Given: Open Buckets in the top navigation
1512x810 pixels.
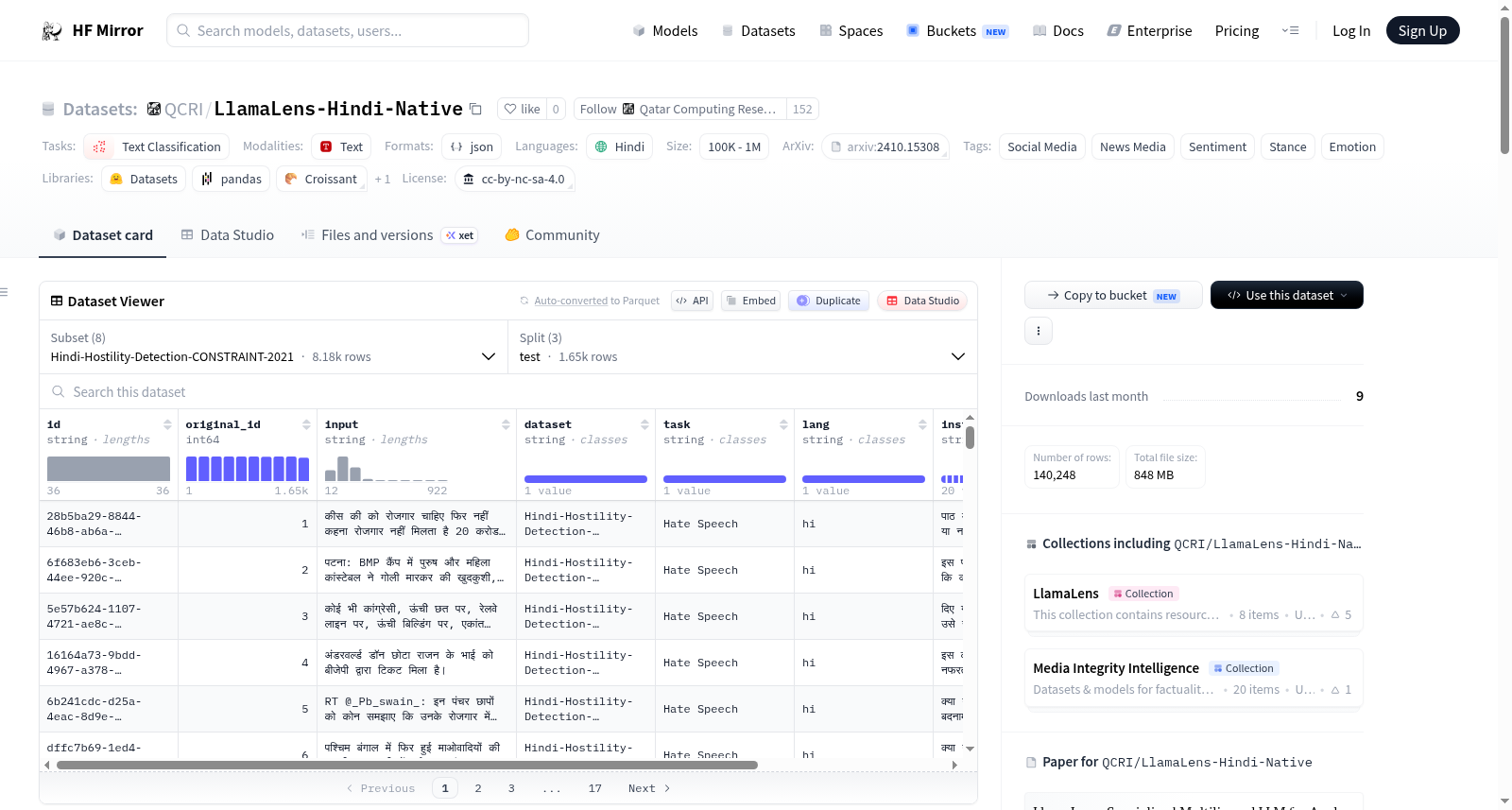Looking at the screenshot, I should click(957, 31).
